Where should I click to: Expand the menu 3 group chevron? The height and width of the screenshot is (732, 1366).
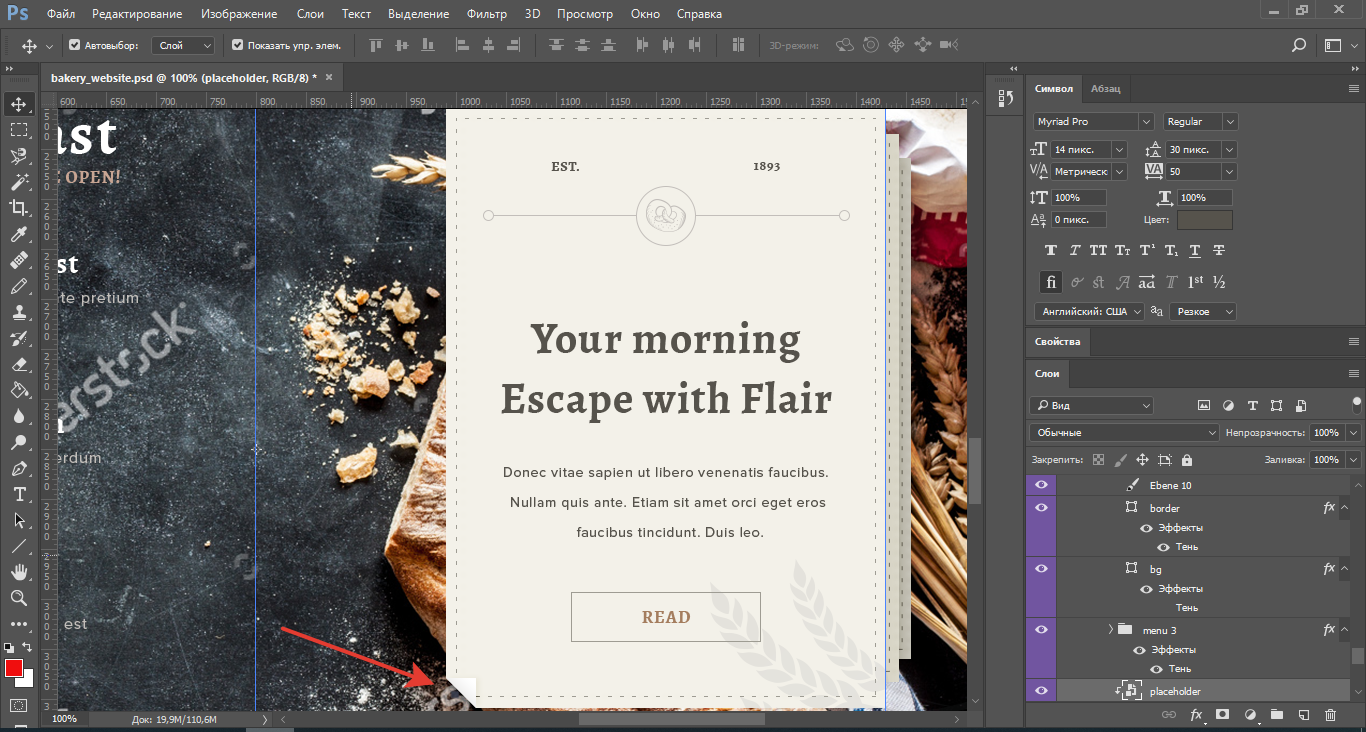[x=1110, y=630]
